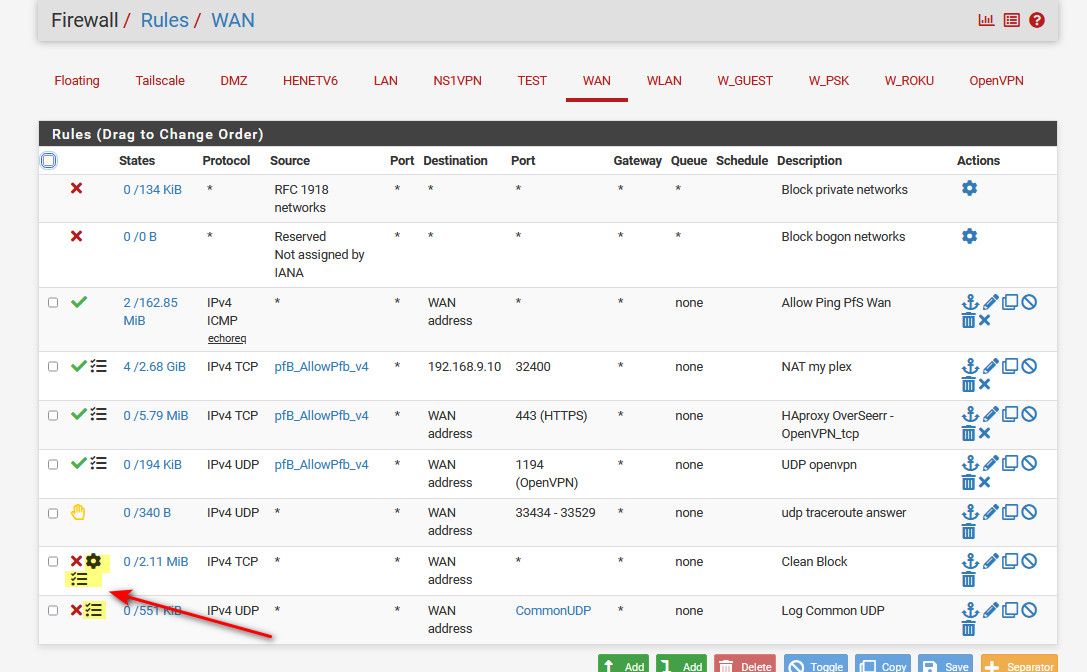Open states link 0 /134 KiB
Viewport: 1087px width, 672px height.
pyautogui.click(x=153, y=189)
